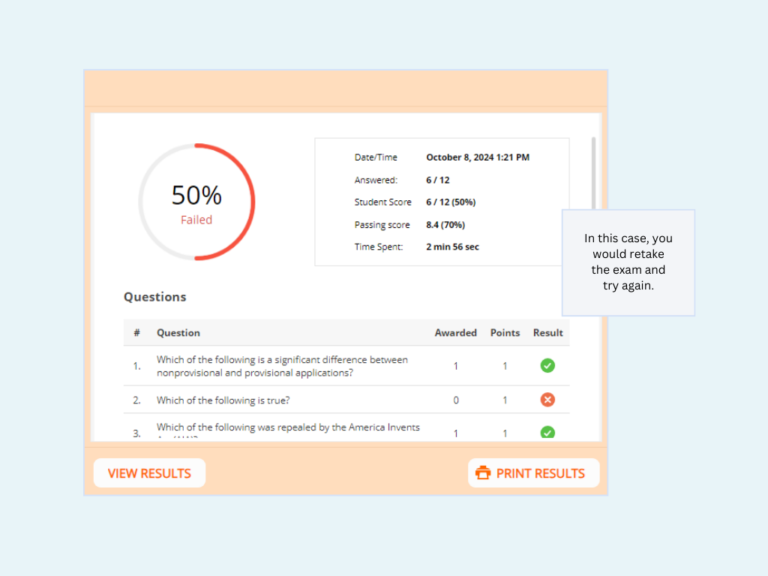This screenshot has width=768, height=576.
Task: Click the printer icon beside Print Results
Action: pos(483,473)
